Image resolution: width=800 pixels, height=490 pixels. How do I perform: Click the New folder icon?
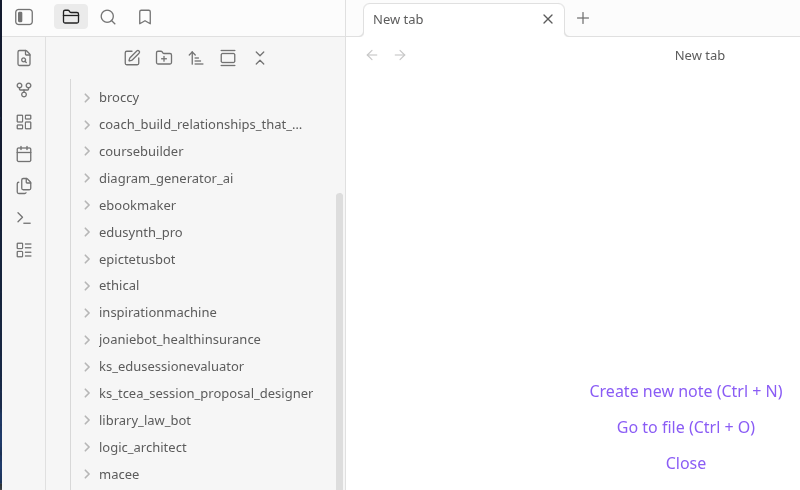pos(164,58)
